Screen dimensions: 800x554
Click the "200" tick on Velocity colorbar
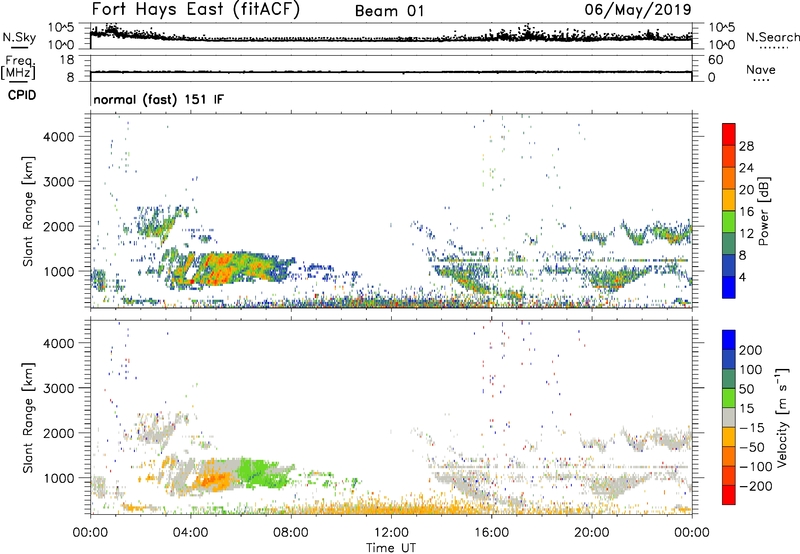(751, 350)
